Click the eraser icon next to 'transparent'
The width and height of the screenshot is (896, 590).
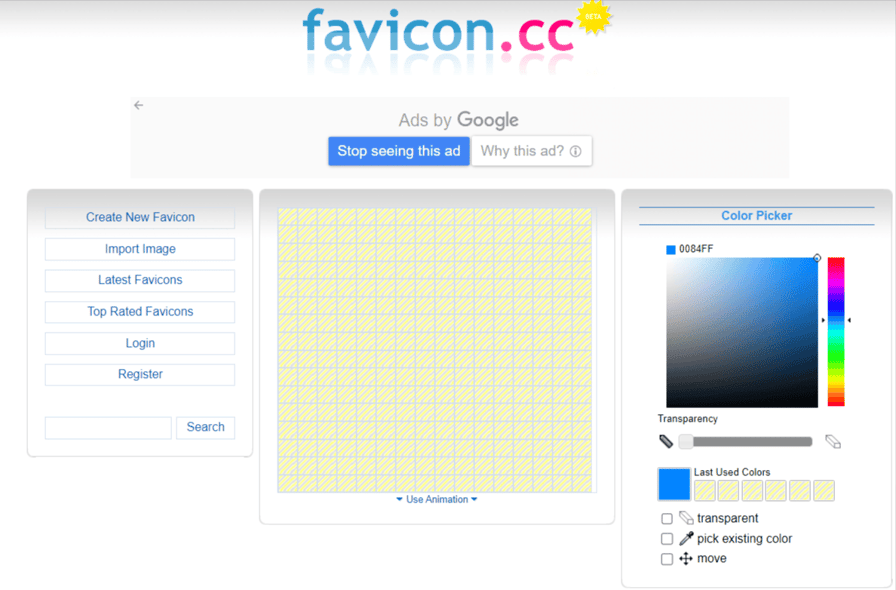(x=685, y=518)
